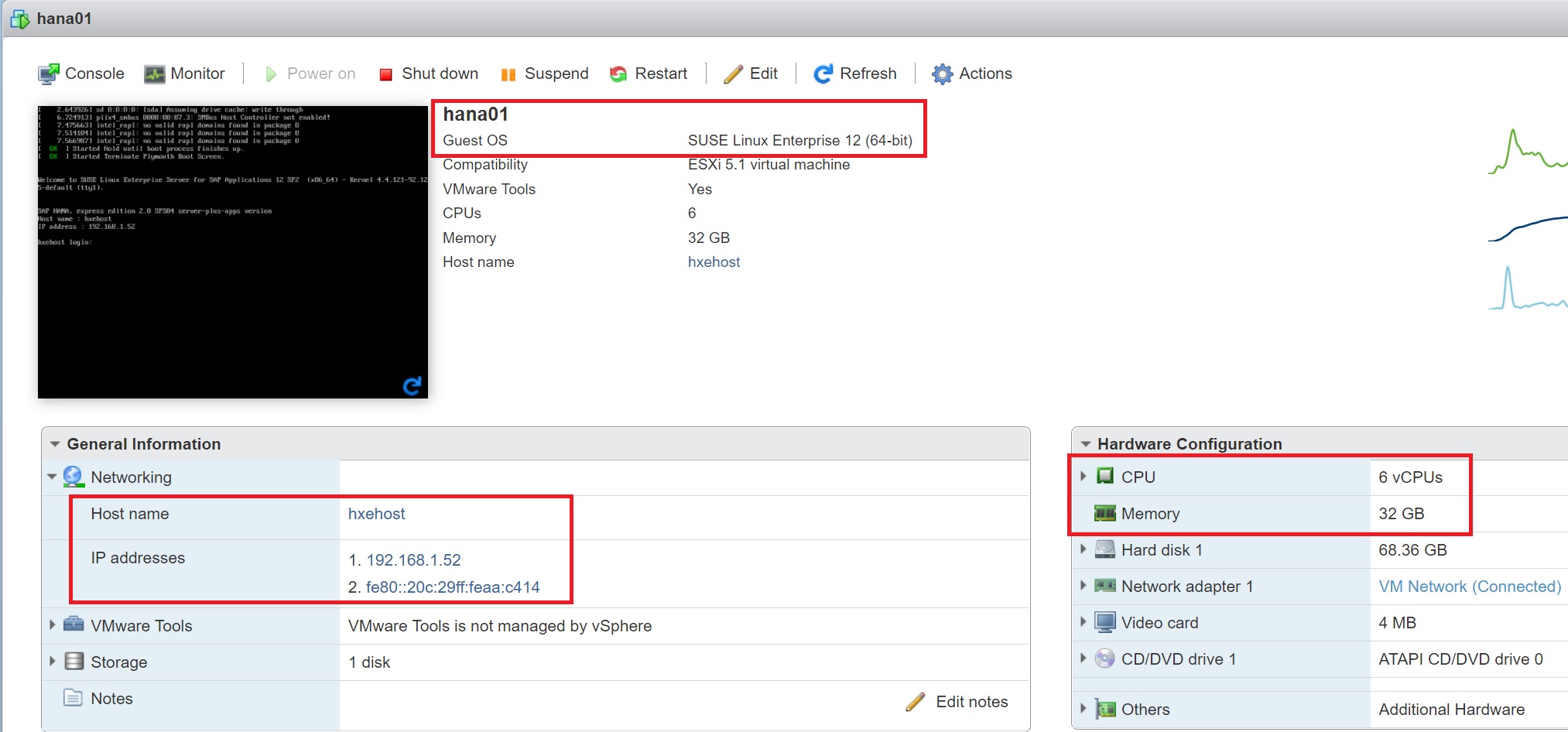Screen dimensions: 1568x732
Task: Click the Edit notes text
Action: pyautogui.click(x=972, y=702)
